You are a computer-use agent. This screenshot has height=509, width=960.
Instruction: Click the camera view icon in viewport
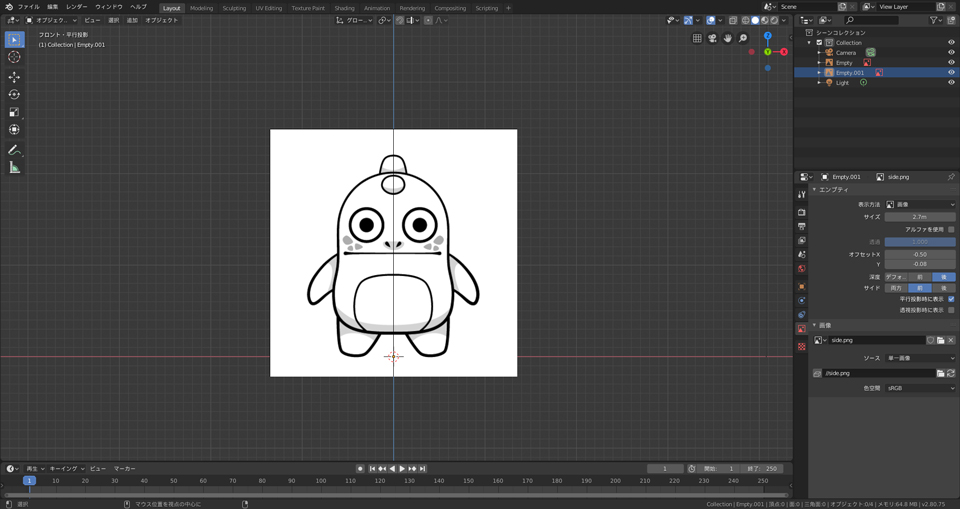pos(712,38)
